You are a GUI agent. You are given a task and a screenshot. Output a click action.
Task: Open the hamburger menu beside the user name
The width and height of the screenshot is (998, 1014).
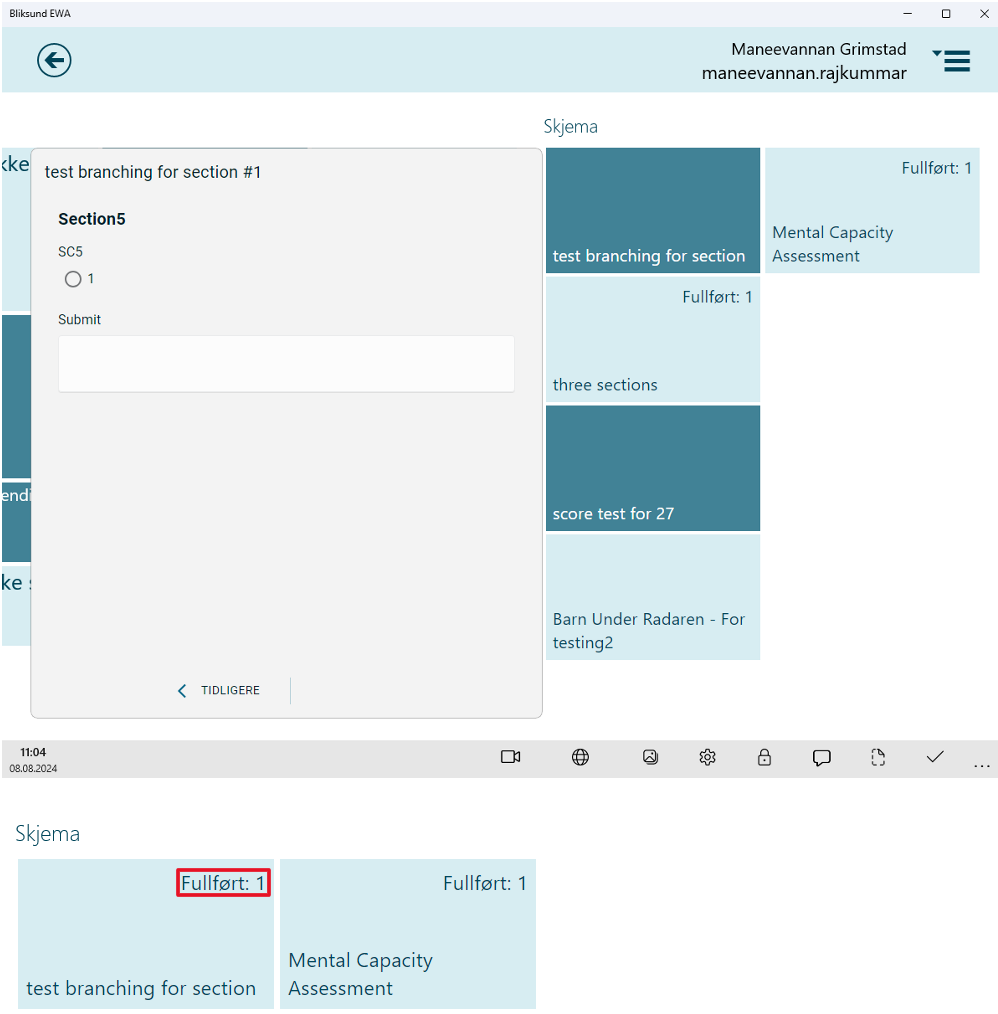(952, 61)
